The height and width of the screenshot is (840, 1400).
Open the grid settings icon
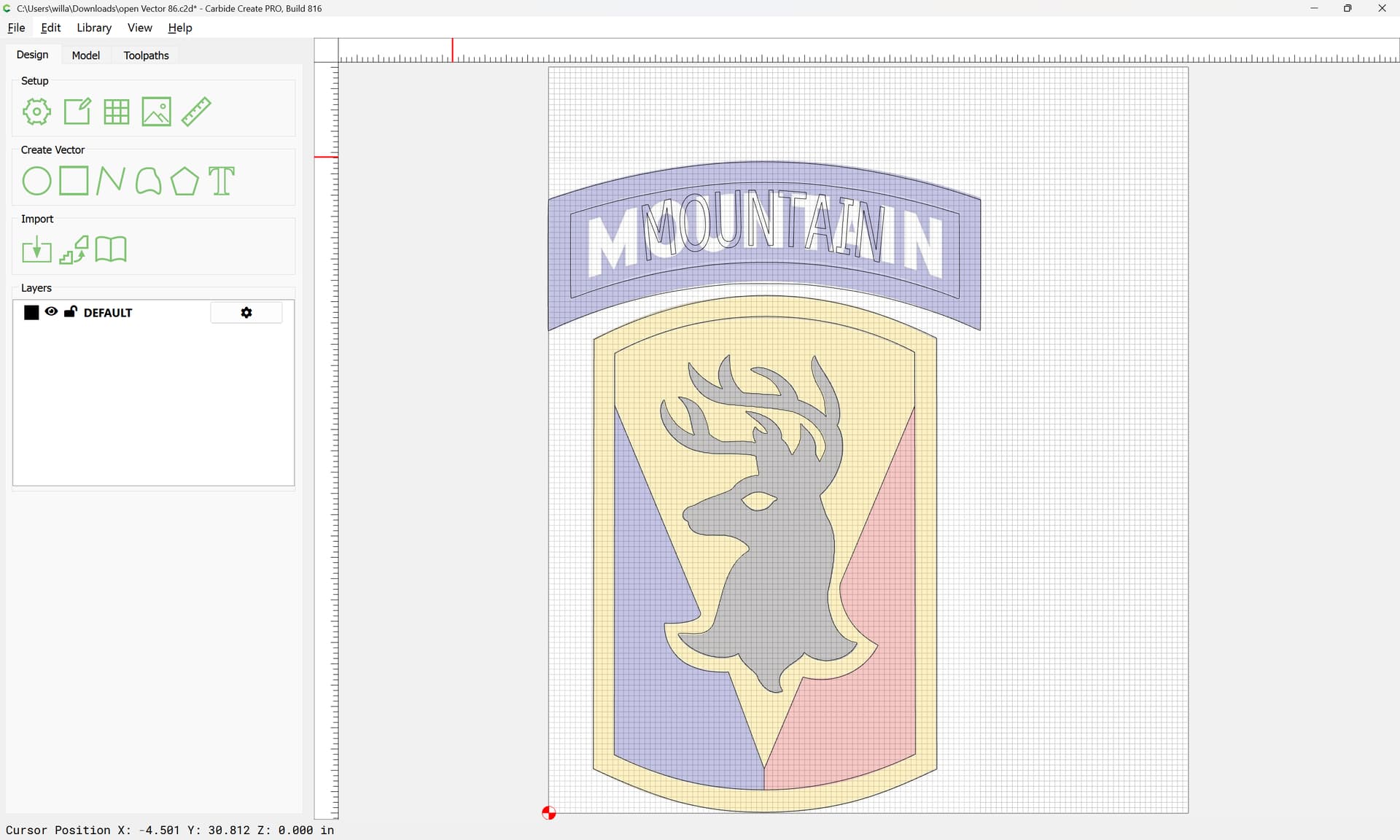pos(117,112)
